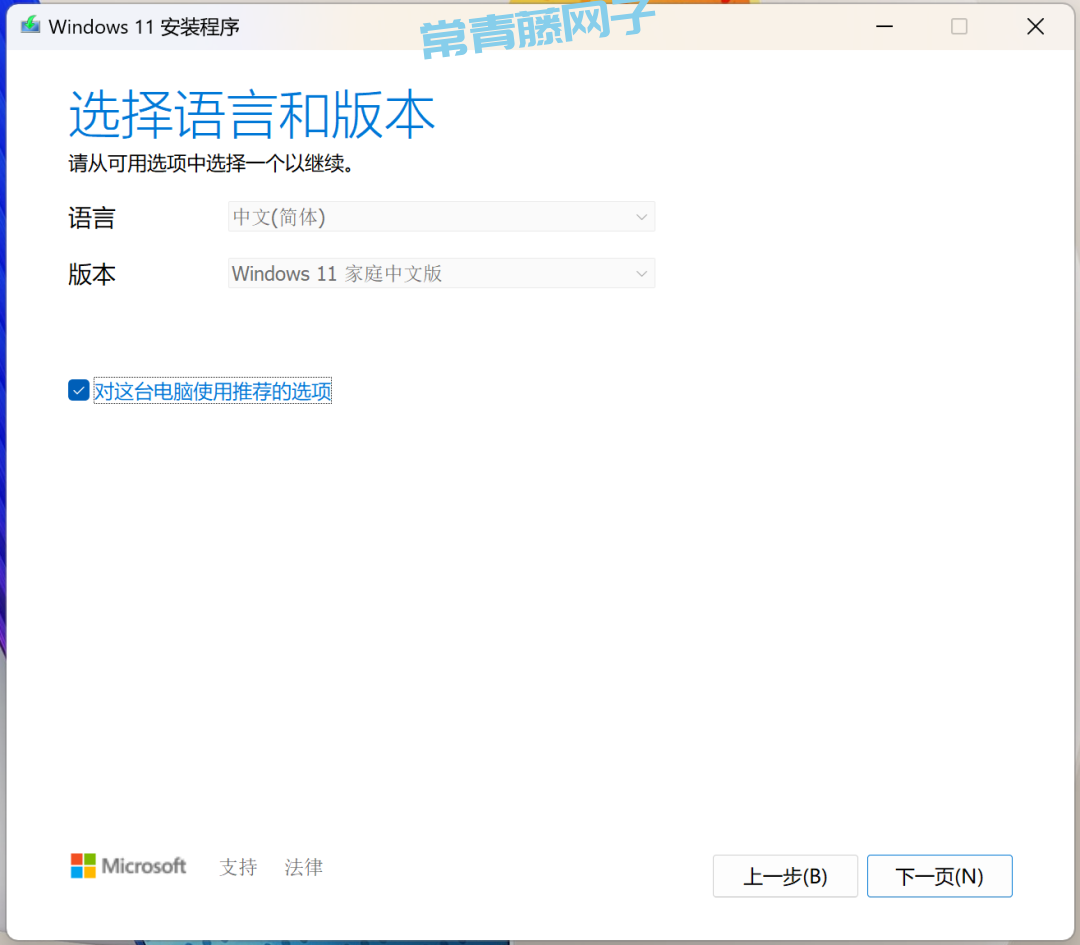Image resolution: width=1080 pixels, height=945 pixels.
Task: Proceed with the 下一页(N) button
Action: 939,877
